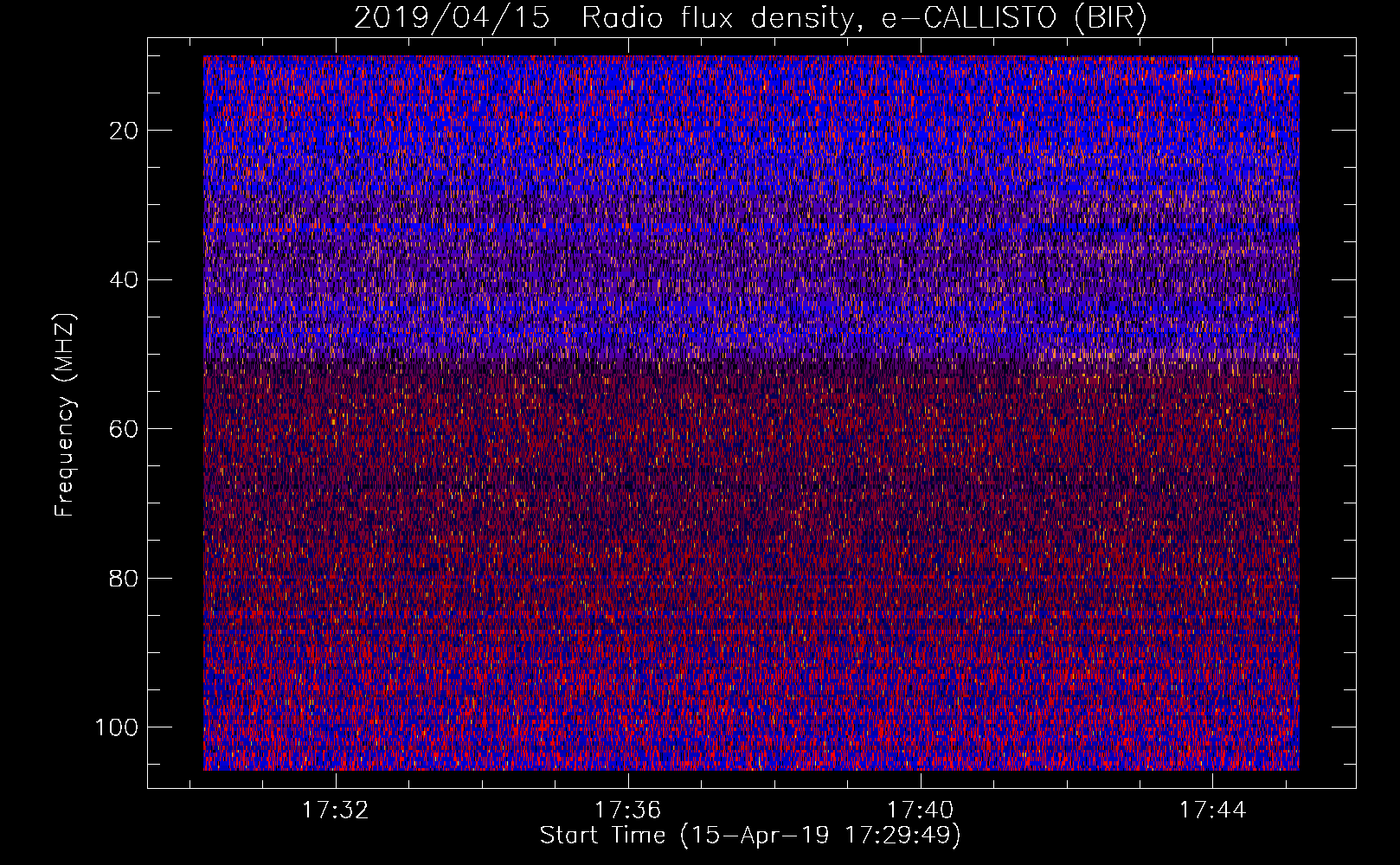The width and height of the screenshot is (1400, 865).
Task: Click the 'Start Time (15-Apr-19 17:29:49)' label
Action: pyautogui.click(x=750, y=836)
